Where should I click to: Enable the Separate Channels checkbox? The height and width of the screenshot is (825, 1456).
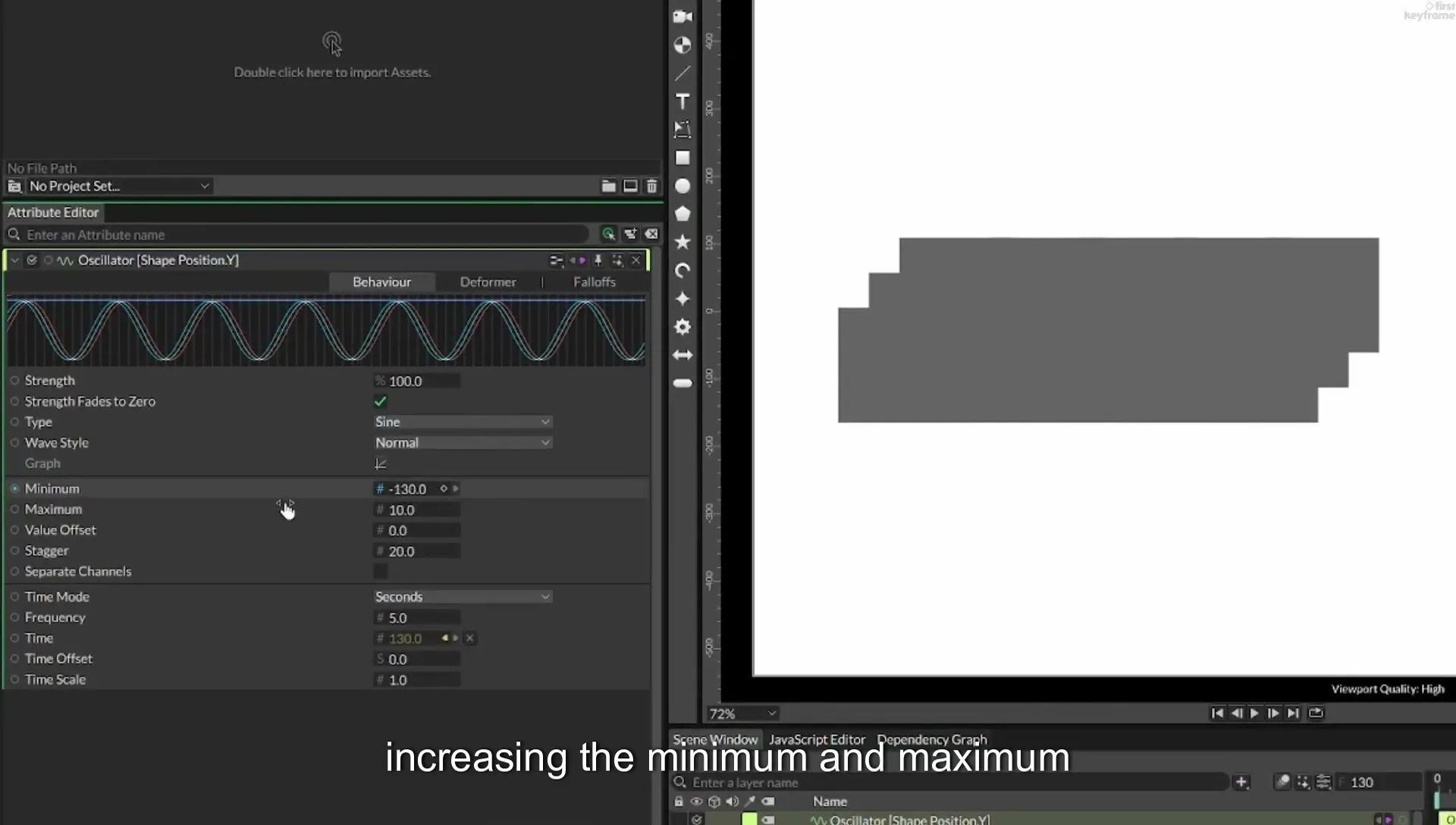click(x=381, y=571)
